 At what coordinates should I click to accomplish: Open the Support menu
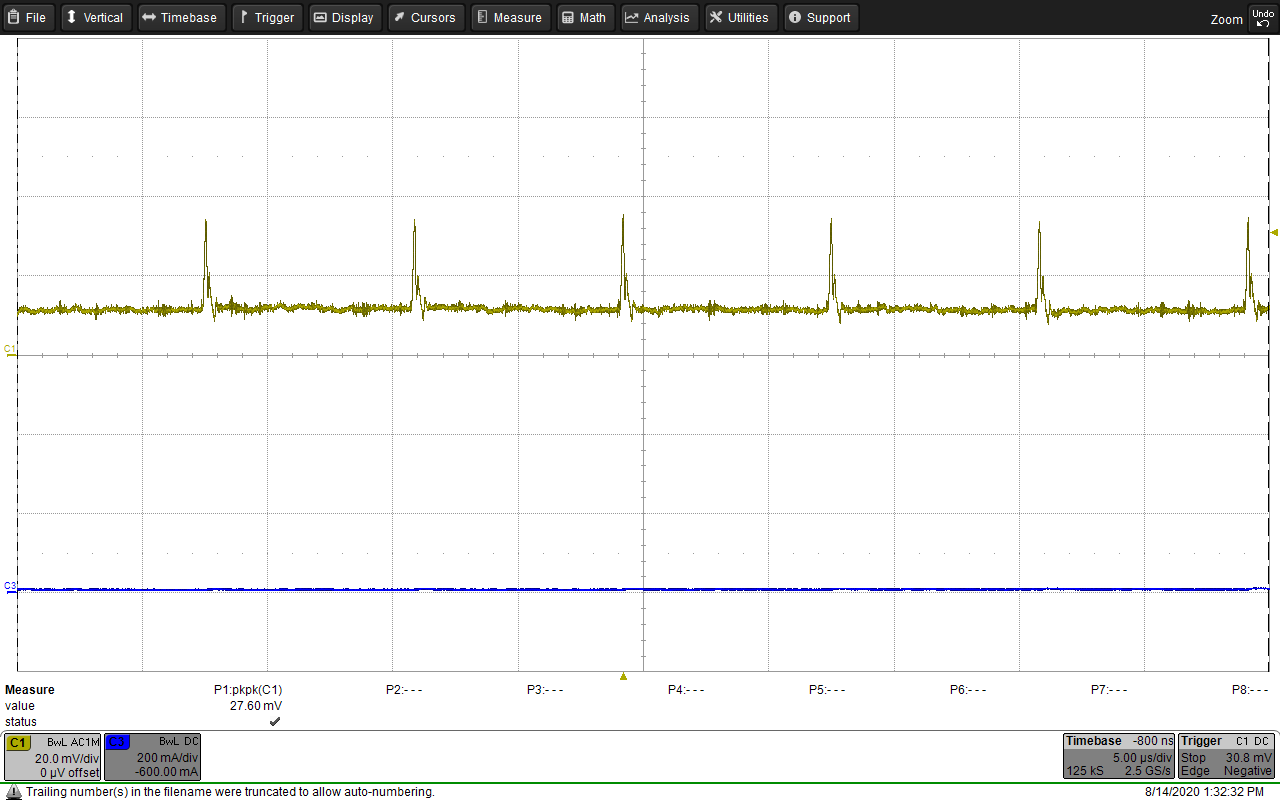coord(820,17)
